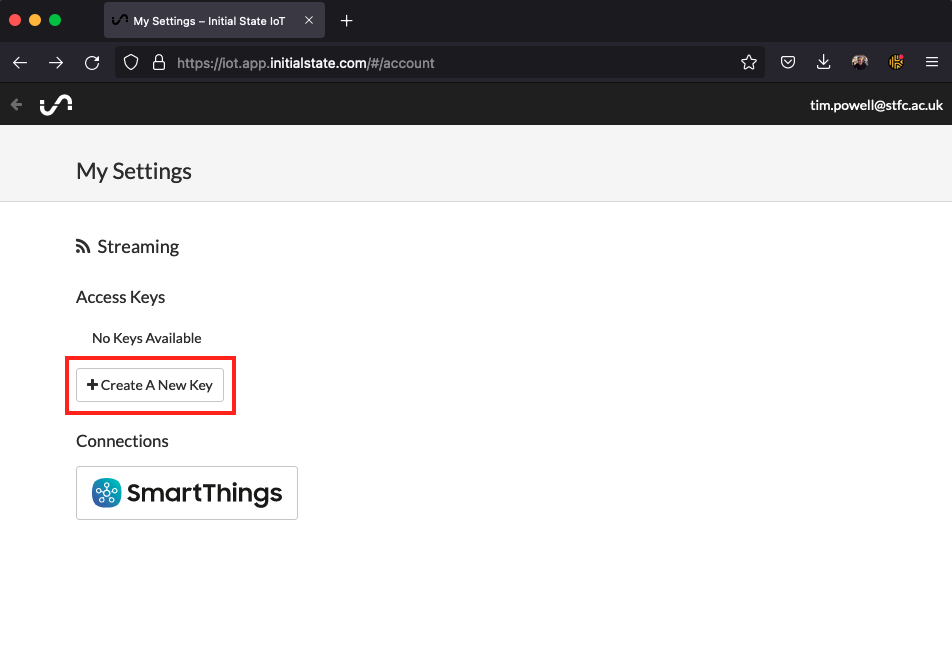Close the My Settings tab
The width and height of the screenshot is (952, 652).
pos(309,20)
